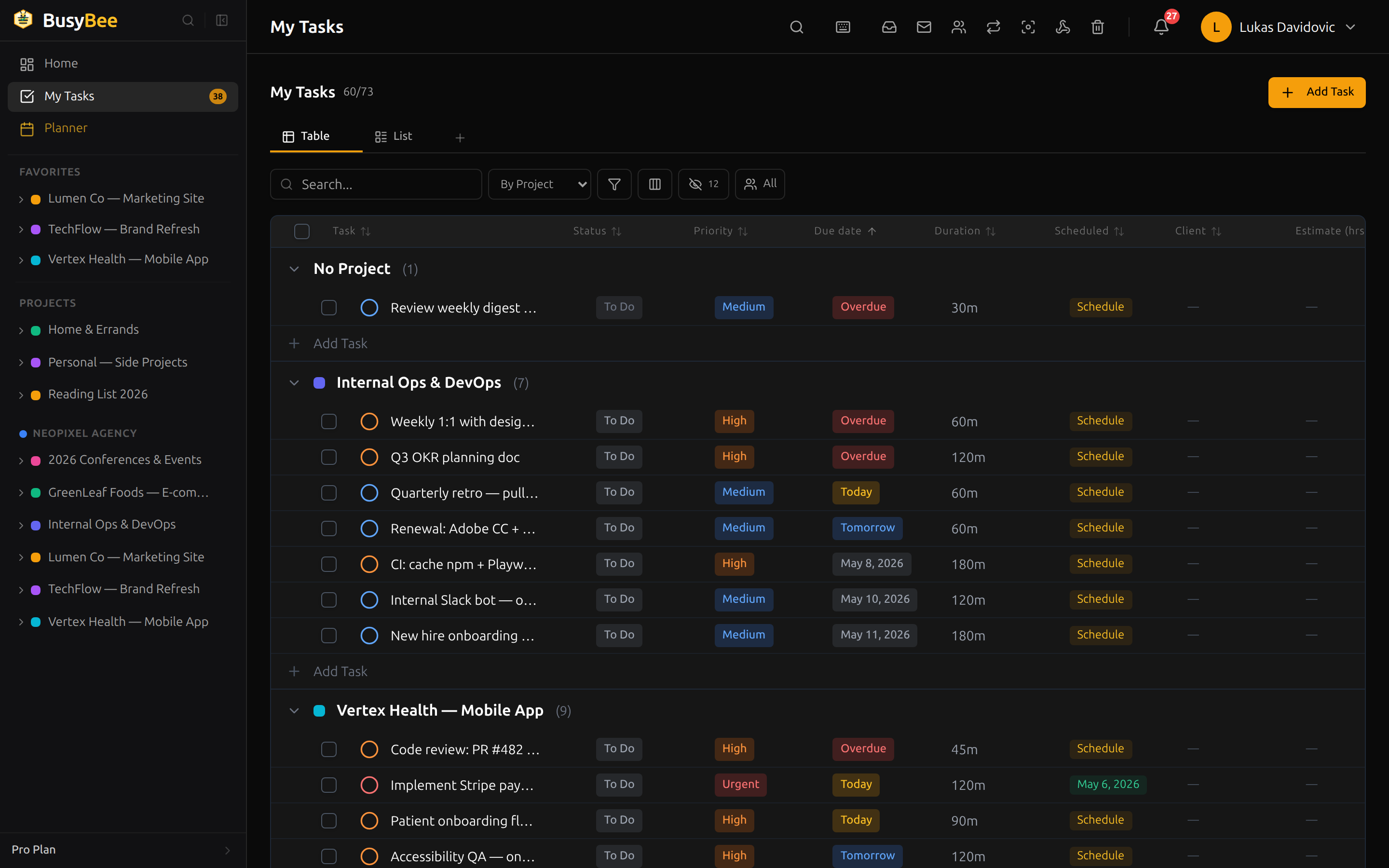Screen dimensions: 1389x868
Task: Toggle hidden fields button showing 12
Action: coord(703,184)
